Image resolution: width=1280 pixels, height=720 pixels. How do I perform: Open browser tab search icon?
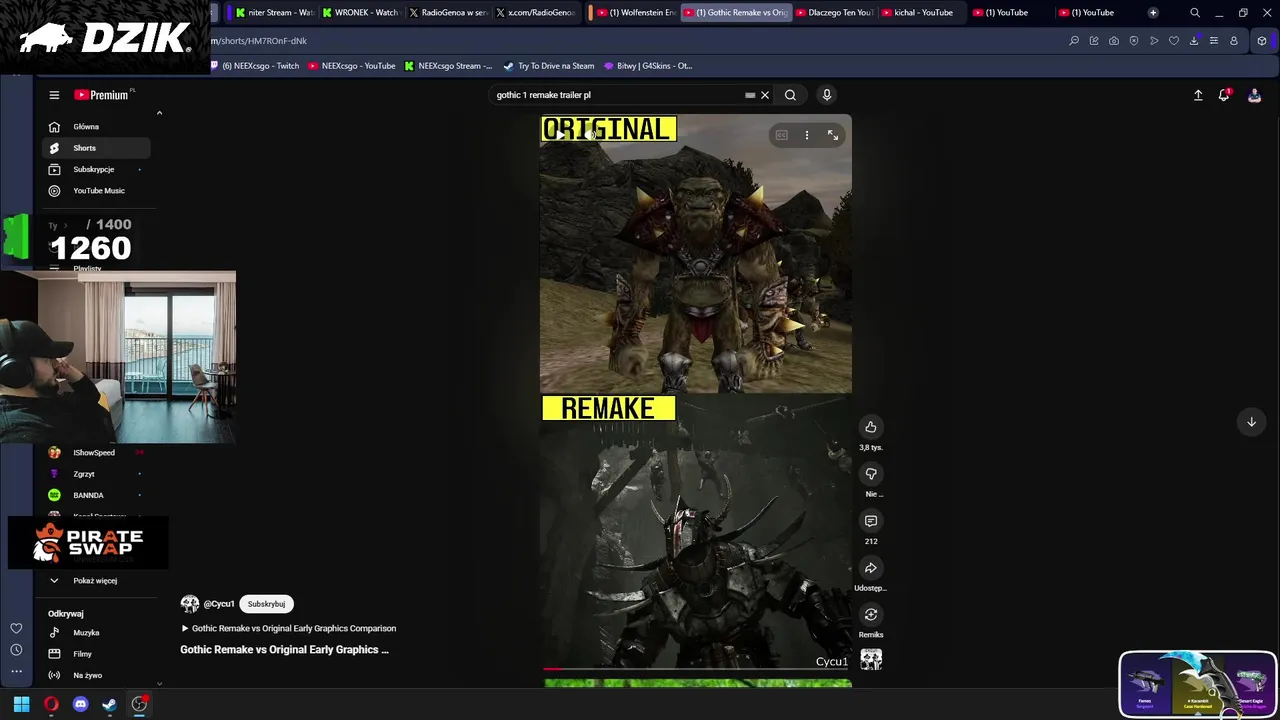tap(1195, 12)
